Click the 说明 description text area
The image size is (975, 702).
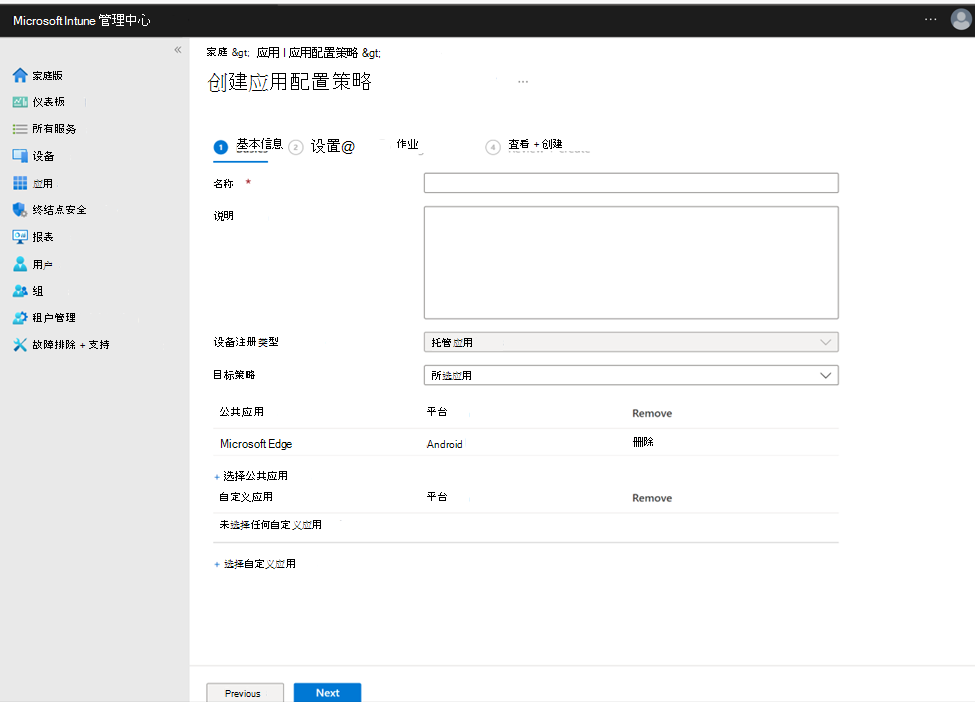pos(631,262)
